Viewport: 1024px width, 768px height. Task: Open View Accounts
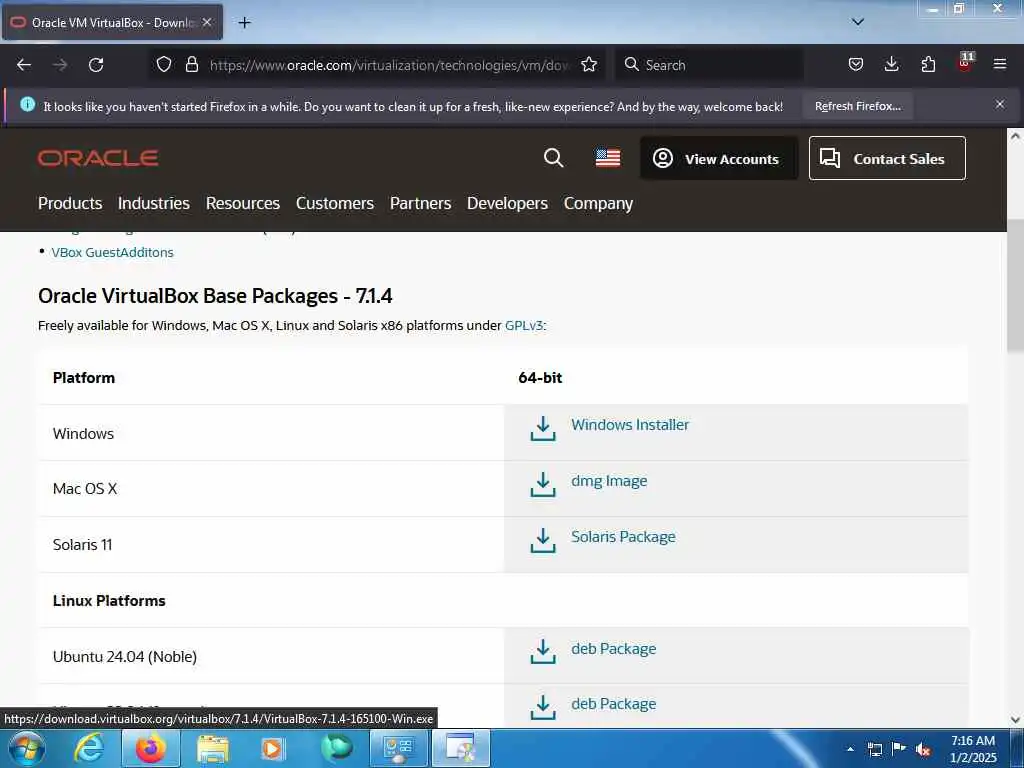pyautogui.click(x=719, y=158)
